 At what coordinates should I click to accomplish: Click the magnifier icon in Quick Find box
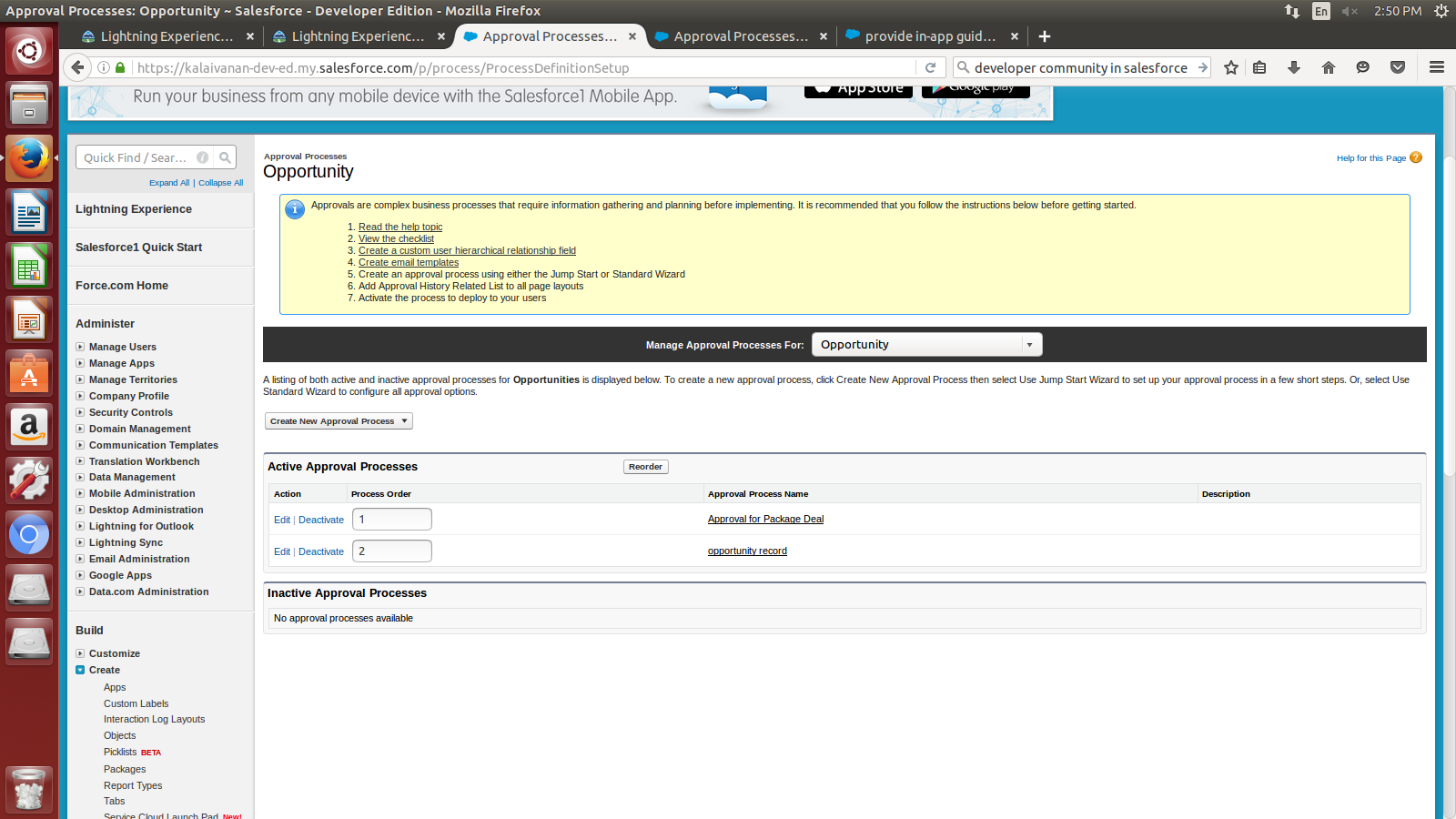click(225, 157)
